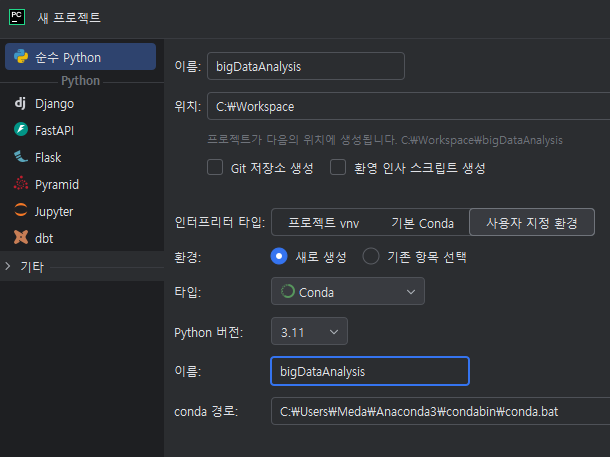Screen dimensions: 610x457
Task: Click the FastAPI lightning icon
Action: pyautogui.click(x=21, y=130)
